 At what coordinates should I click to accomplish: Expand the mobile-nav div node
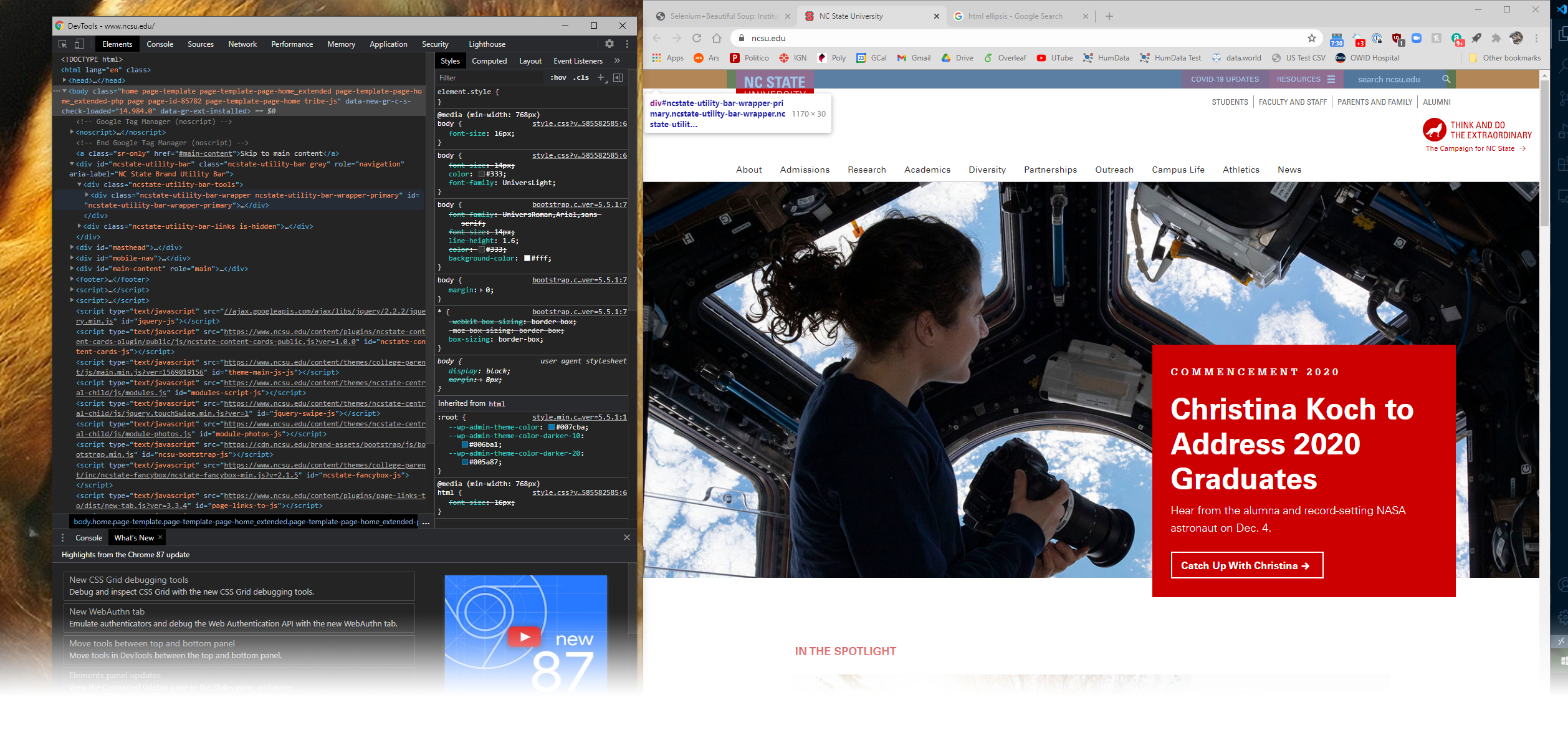(72, 258)
